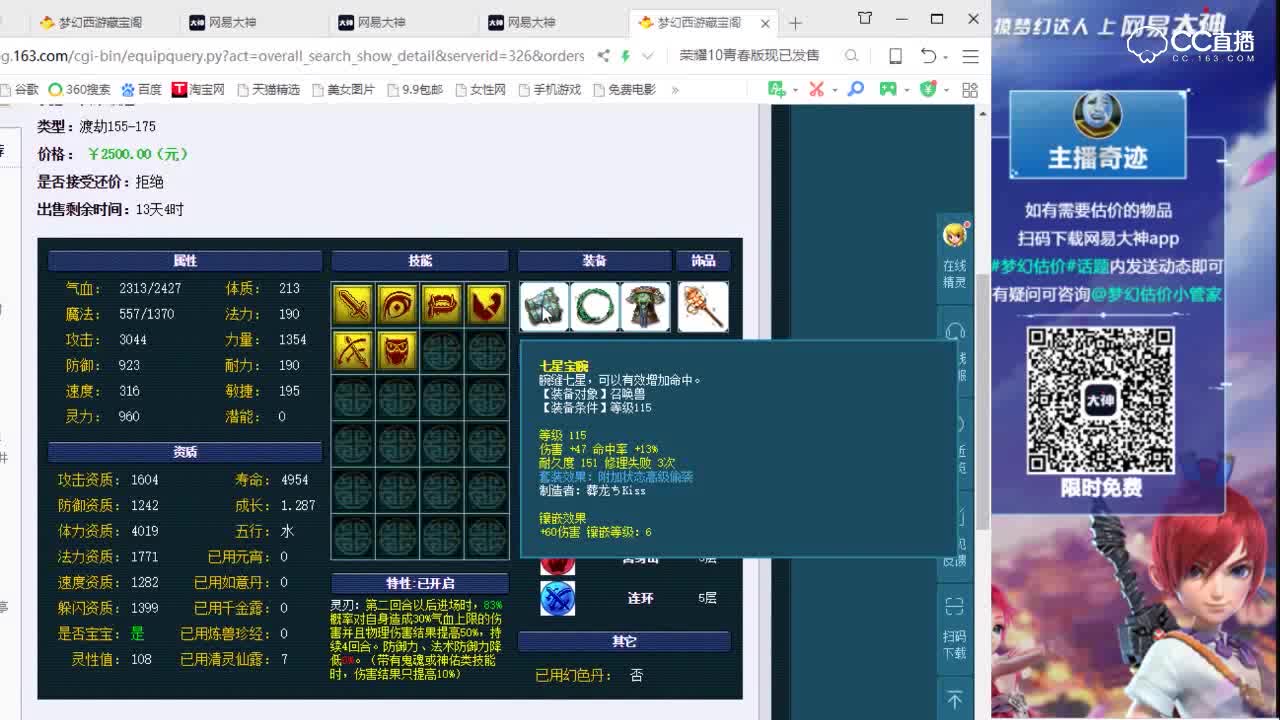The width and height of the screenshot is (1280, 720).
Task: Click the back-to-top arrow icon
Action: point(955,700)
